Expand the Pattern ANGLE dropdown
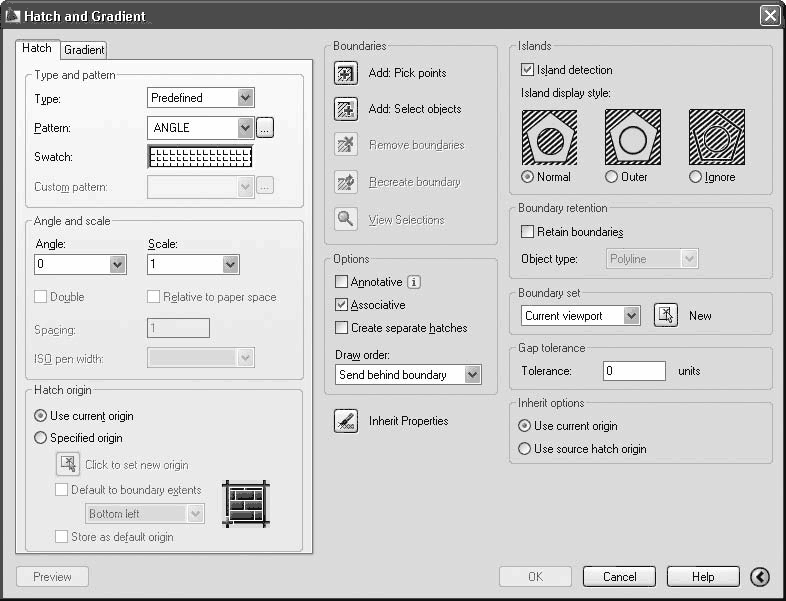The height and width of the screenshot is (601, 786). (245, 128)
